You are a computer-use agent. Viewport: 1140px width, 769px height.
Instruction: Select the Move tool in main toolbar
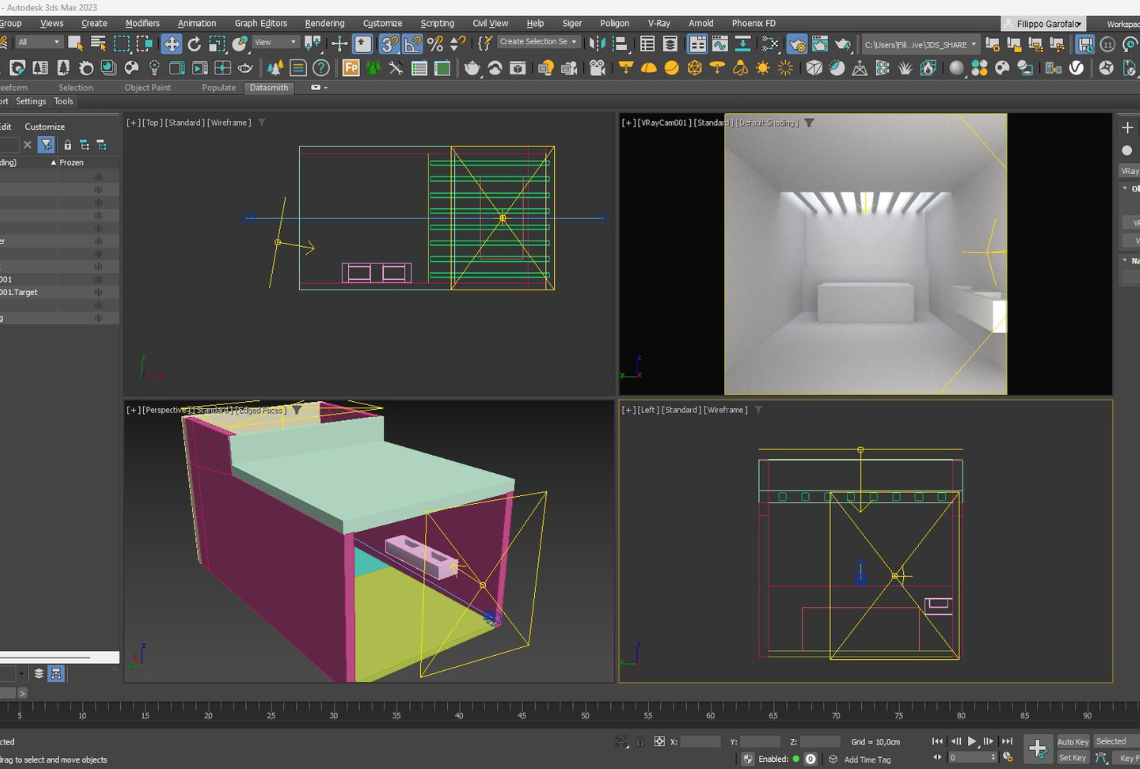pyautogui.click(x=172, y=44)
